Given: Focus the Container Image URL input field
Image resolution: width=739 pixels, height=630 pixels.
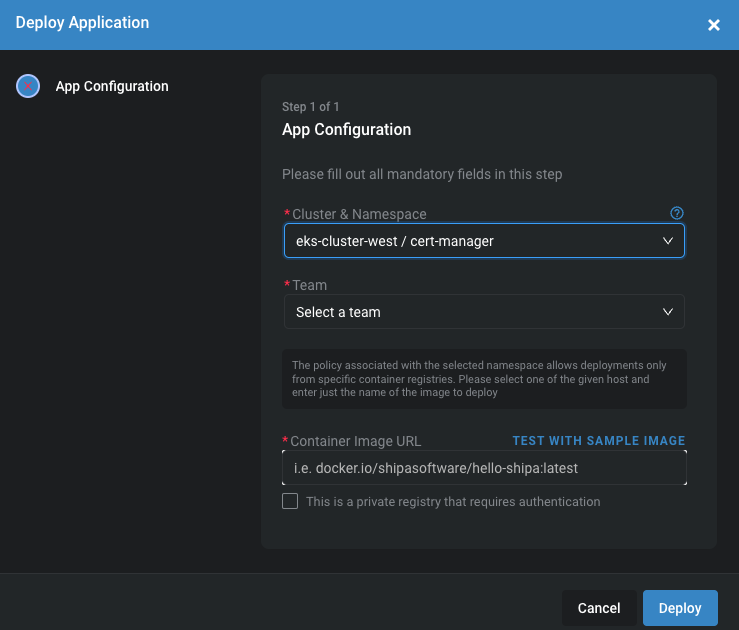Looking at the screenshot, I should pyautogui.click(x=484, y=468).
